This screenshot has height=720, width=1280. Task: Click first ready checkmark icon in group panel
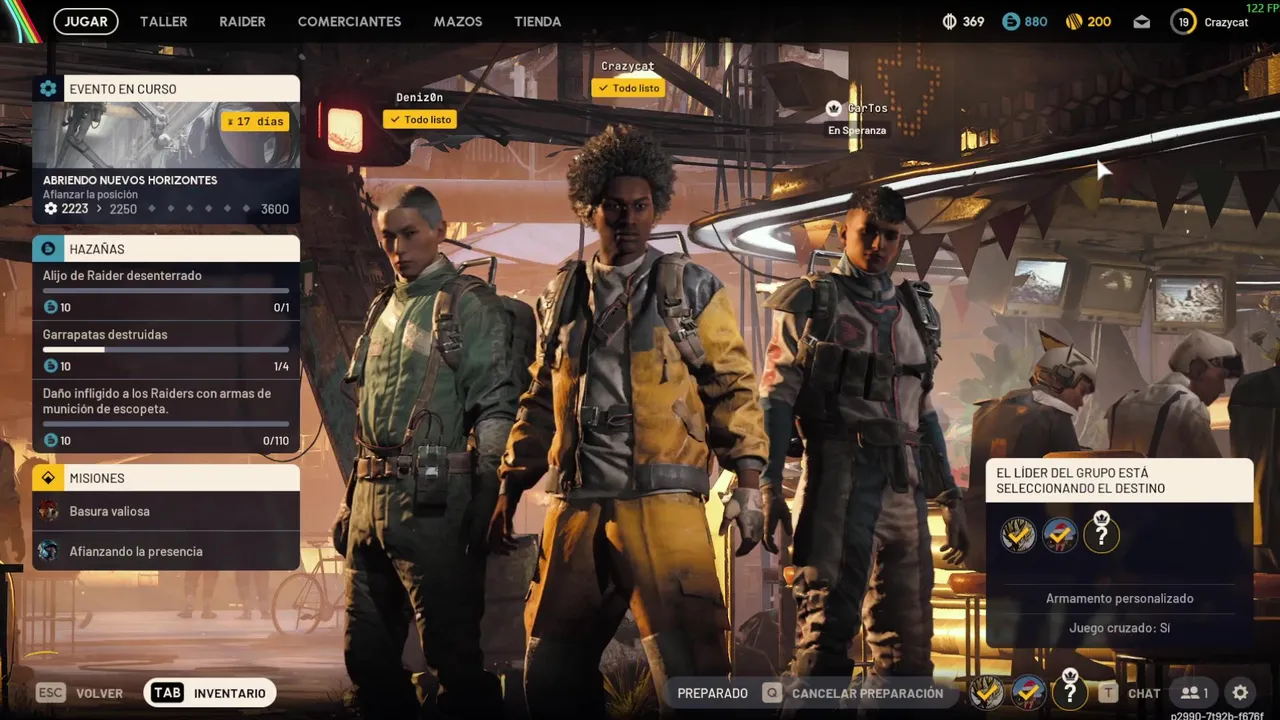(1018, 536)
